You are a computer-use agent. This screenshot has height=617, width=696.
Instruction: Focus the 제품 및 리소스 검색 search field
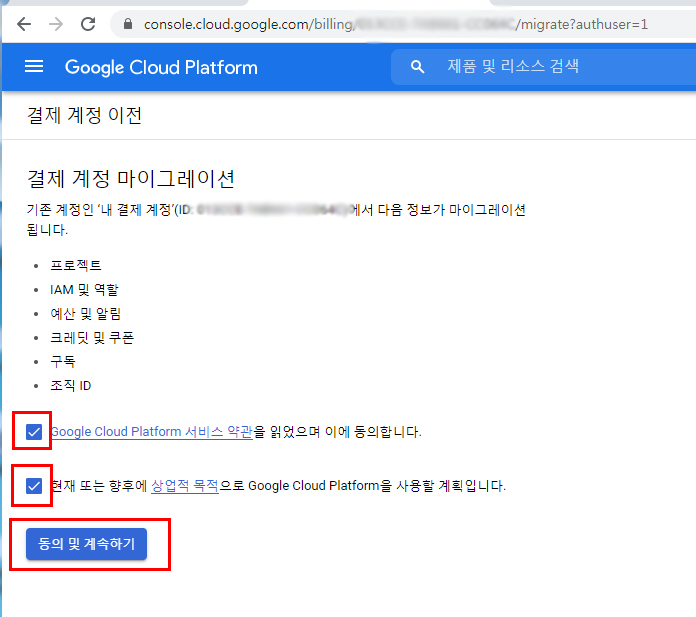point(543,67)
